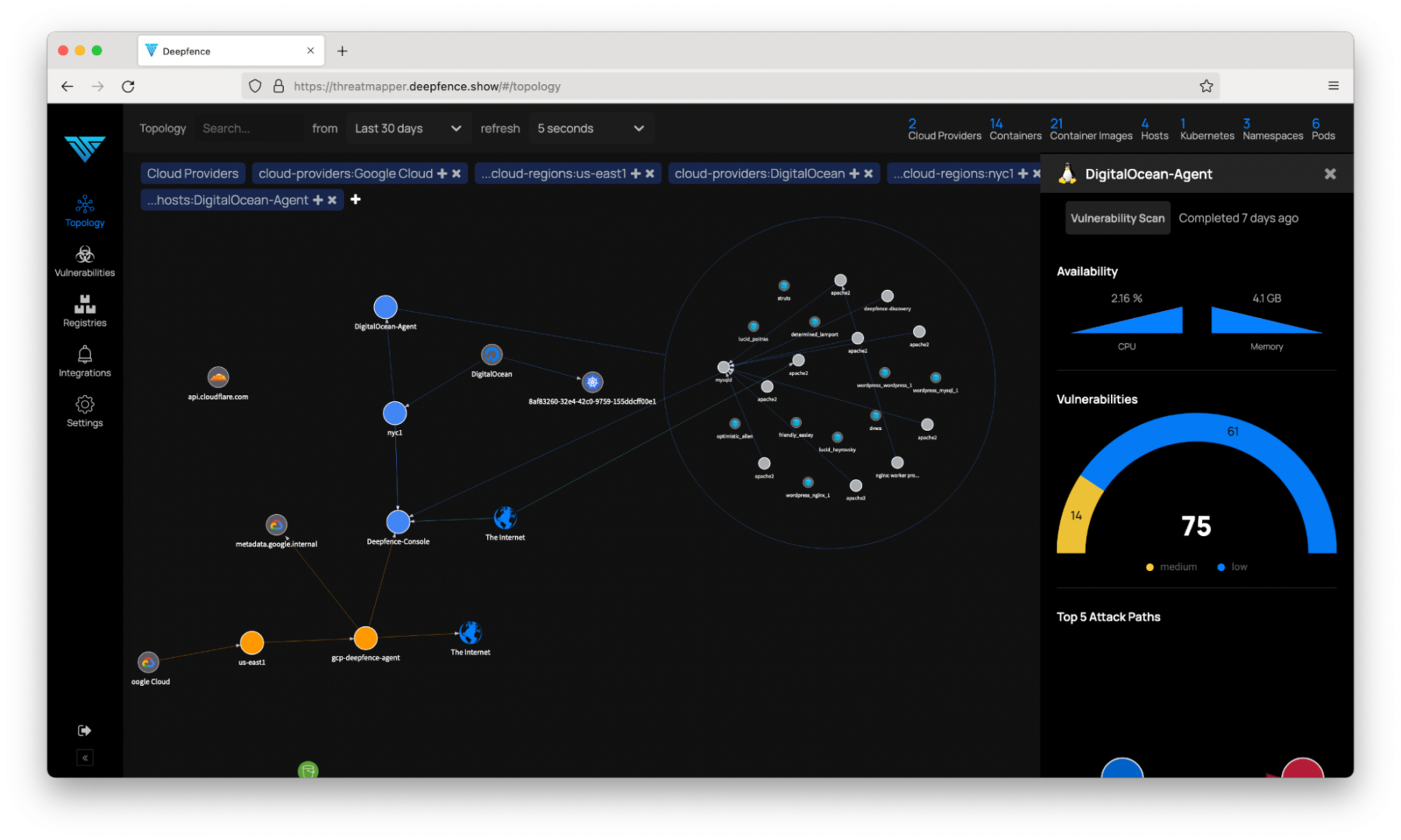Select the Deepfence logo in the sidebar
The height and width of the screenshot is (840, 1401).
pos(84,149)
